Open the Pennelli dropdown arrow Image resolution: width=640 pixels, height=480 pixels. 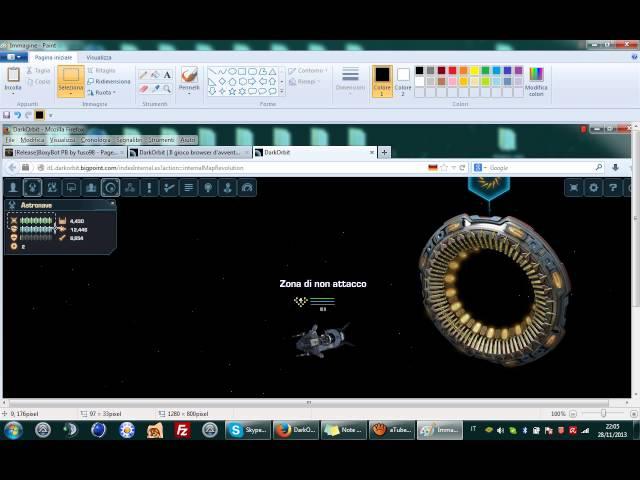pos(189,93)
